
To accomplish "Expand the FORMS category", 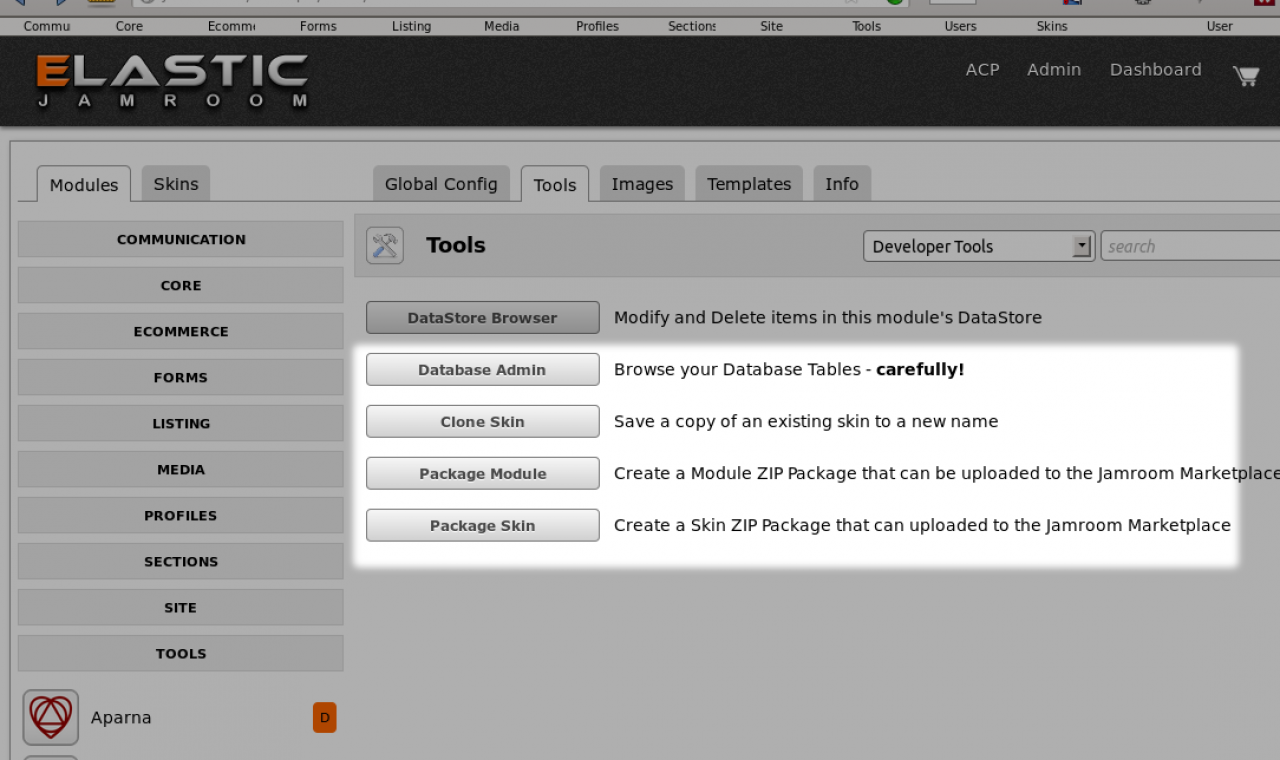I will tap(181, 377).
